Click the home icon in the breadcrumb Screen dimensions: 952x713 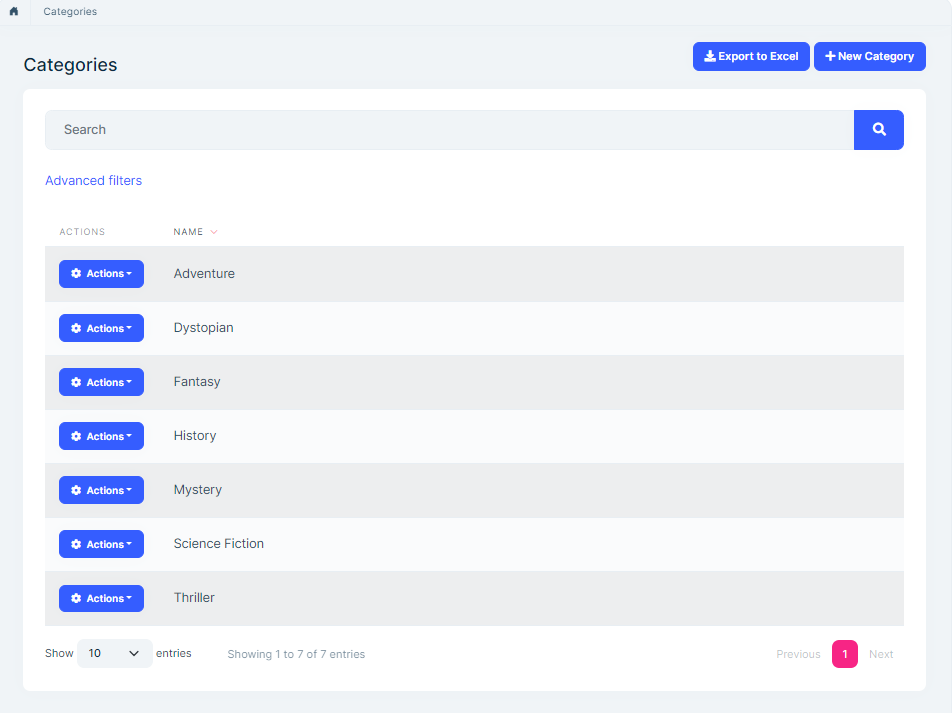pyautogui.click(x=13, y=11)
